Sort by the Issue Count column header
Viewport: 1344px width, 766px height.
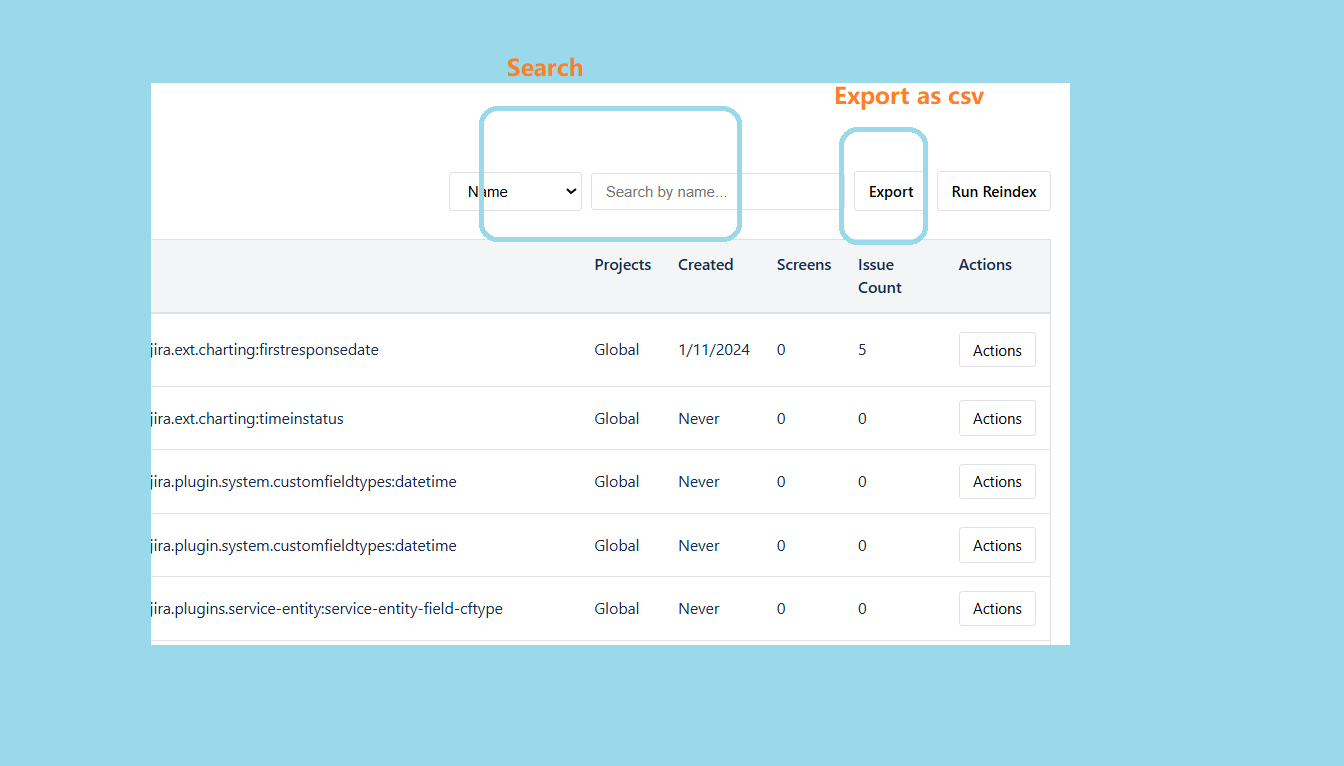click(x=878, y=276)
